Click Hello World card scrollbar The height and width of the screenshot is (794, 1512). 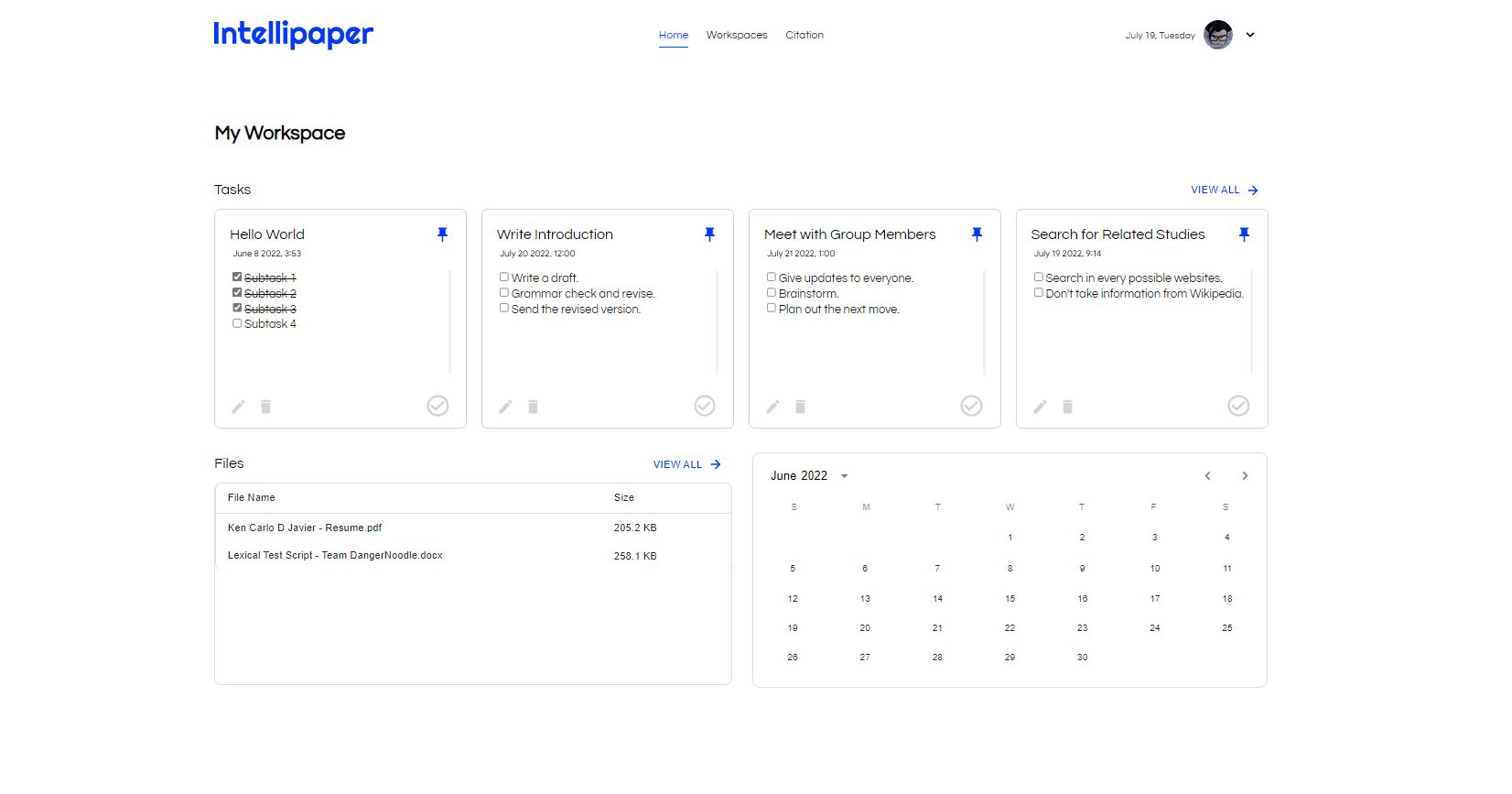click(449, 321)
